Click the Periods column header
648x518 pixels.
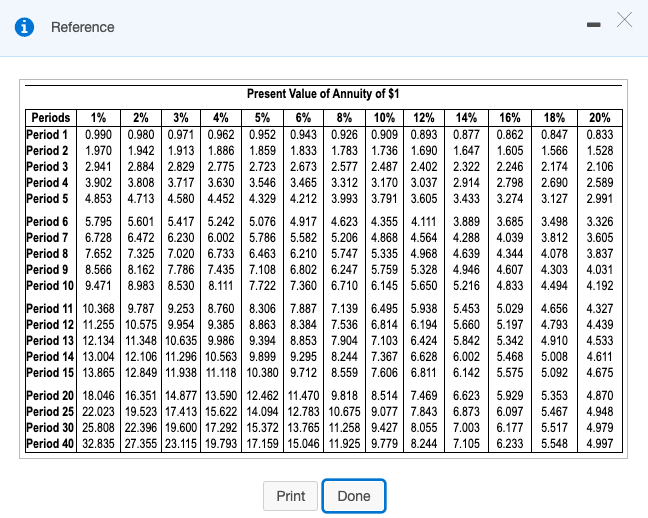pyautogui.click(x=51, y=118)
